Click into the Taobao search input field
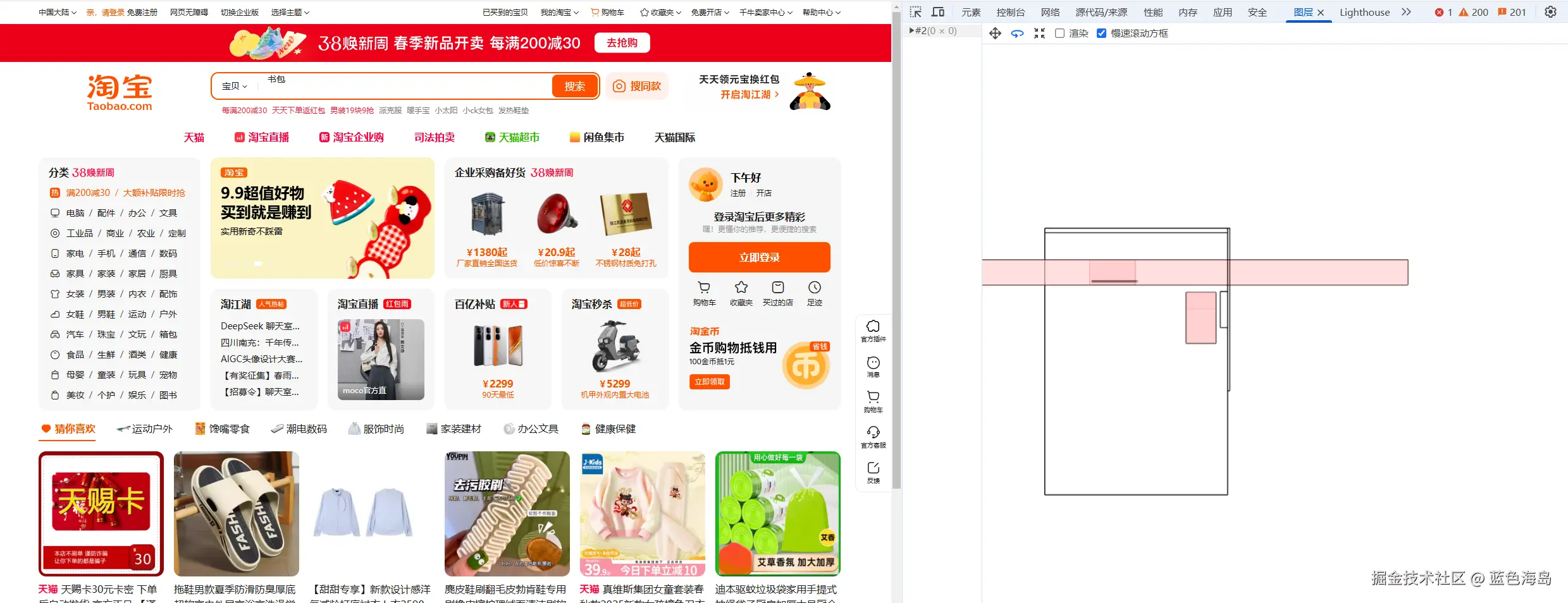This screenshot has height=603, width=1568. pyautogui.click(x=405, y=86)
